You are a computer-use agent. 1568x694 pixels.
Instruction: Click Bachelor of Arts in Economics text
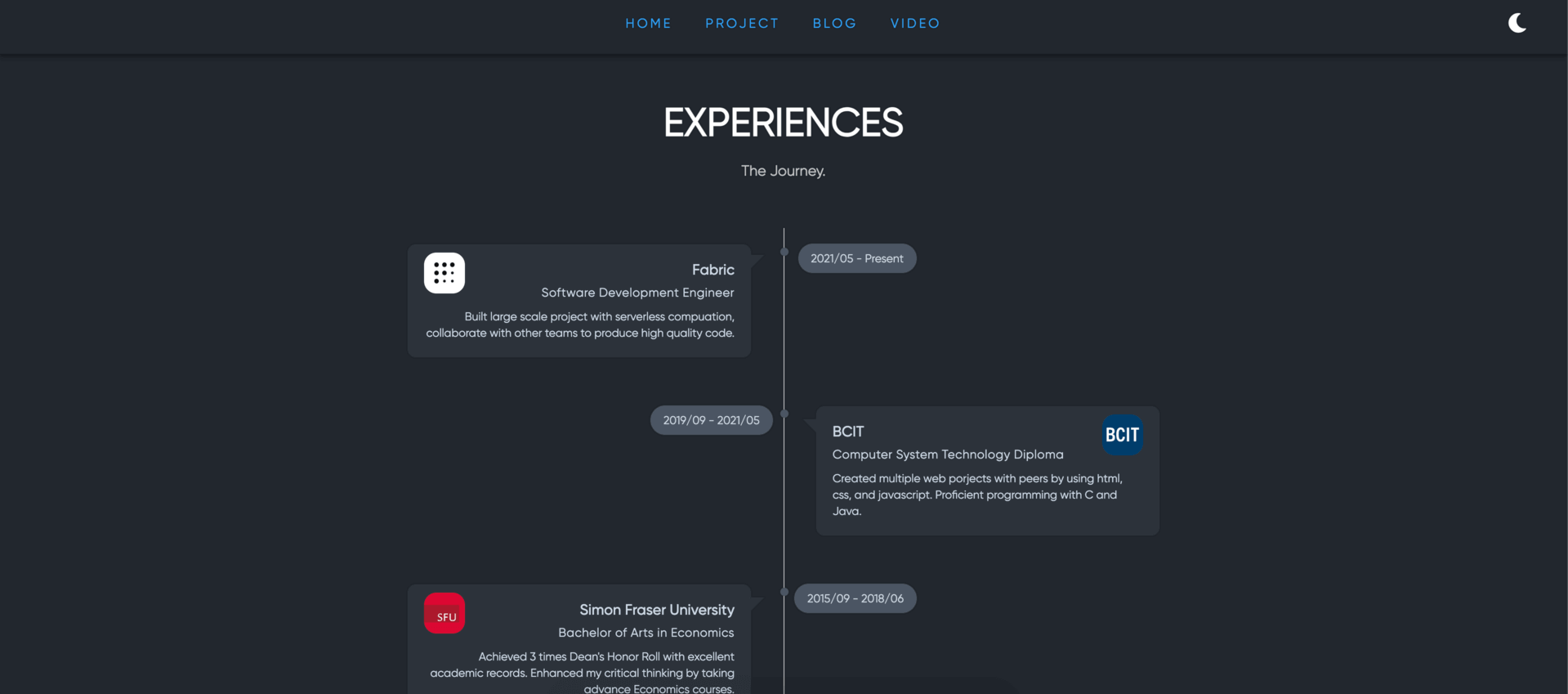click(x=646, y=633)
